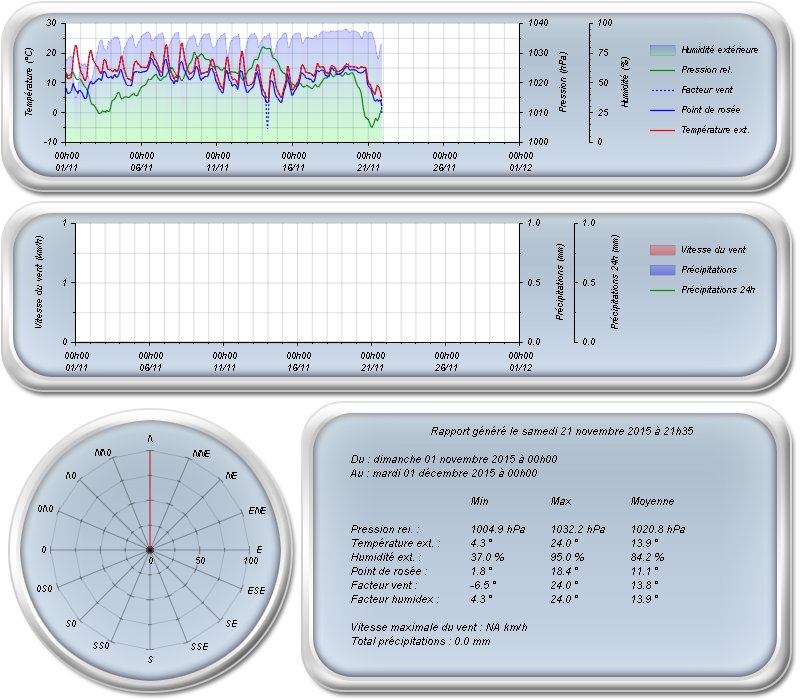
Task: Click the maximum pressure value 1032.2 hPa
Action: (x=578, y=529)
